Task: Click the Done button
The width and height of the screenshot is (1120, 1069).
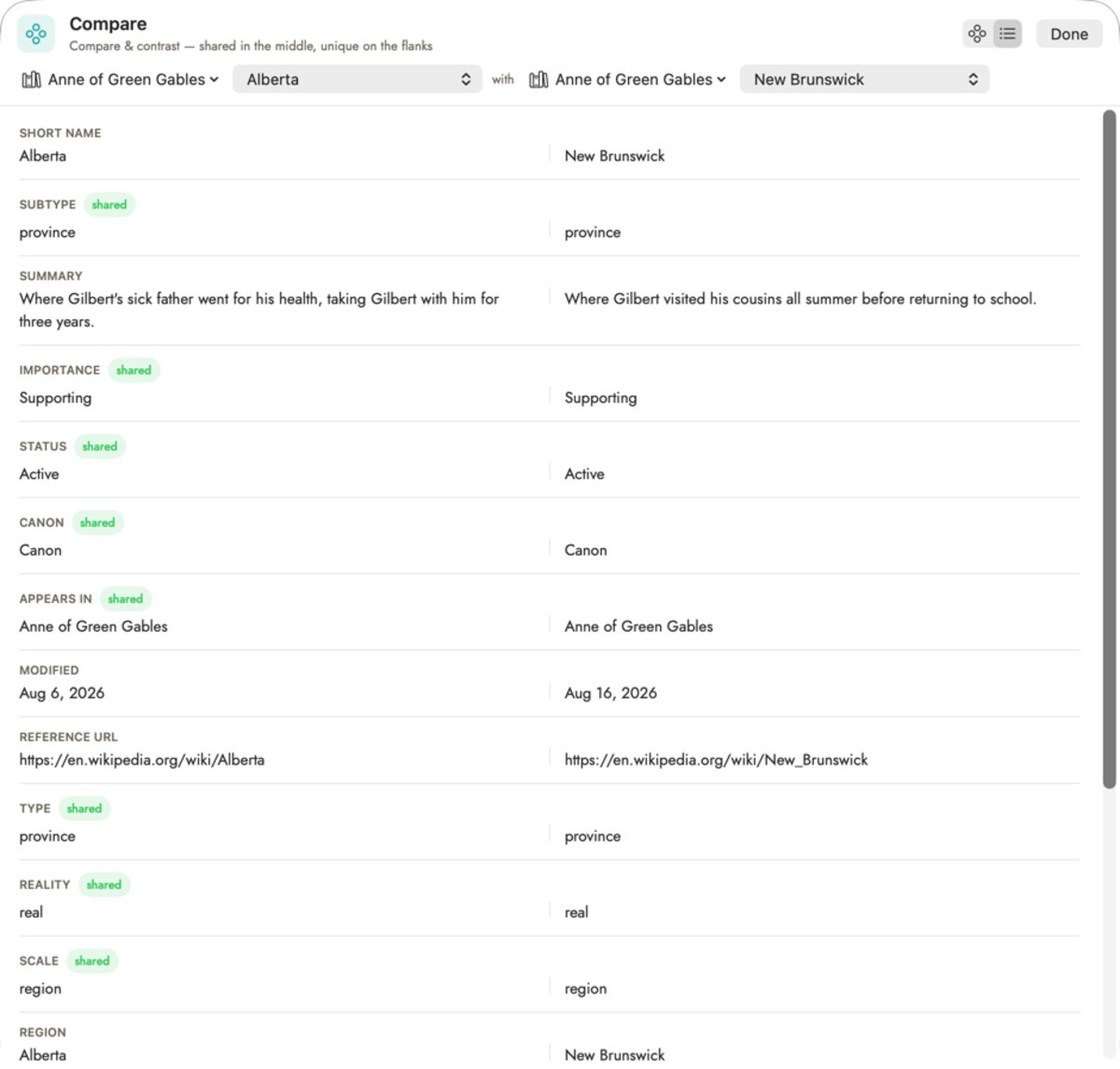Action: pos(1069,35)
